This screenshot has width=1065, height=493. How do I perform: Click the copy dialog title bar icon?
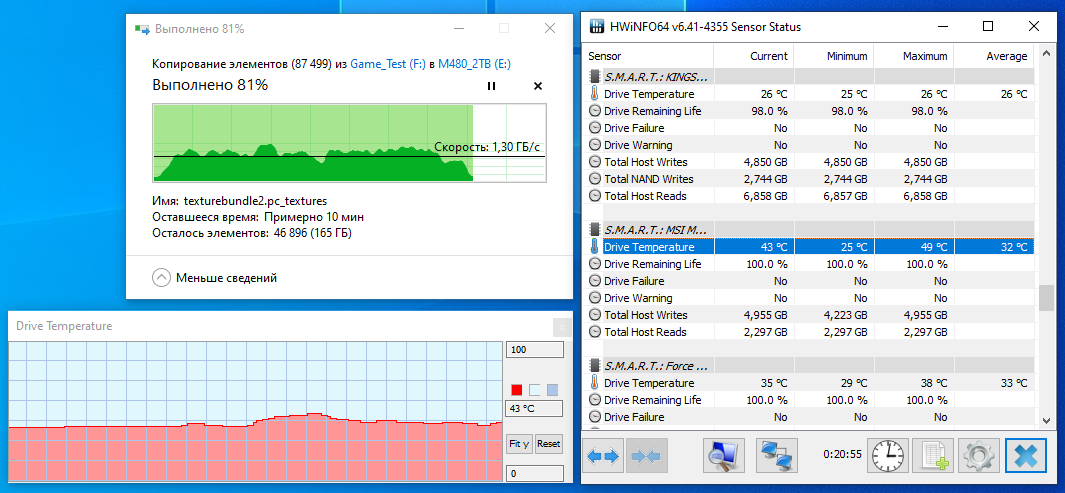[141, 29]
